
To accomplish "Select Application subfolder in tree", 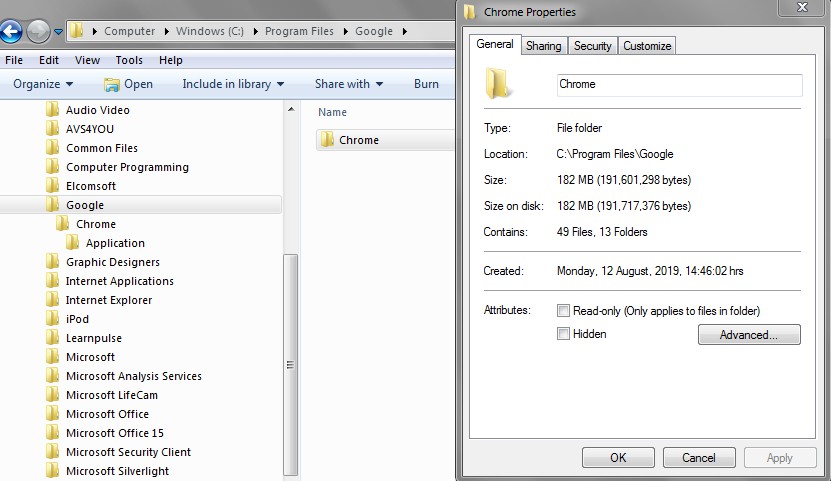I will tap(115, 243).
